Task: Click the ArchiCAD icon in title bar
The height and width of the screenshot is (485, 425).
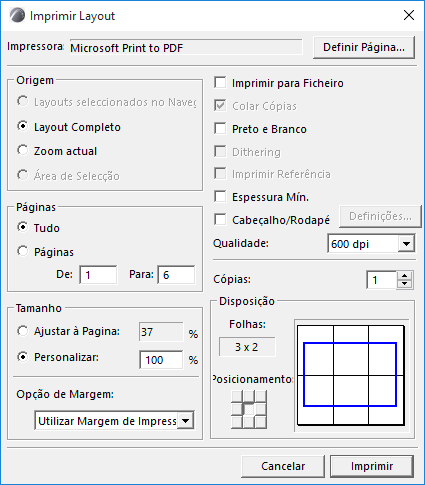Action: (17, 15)
